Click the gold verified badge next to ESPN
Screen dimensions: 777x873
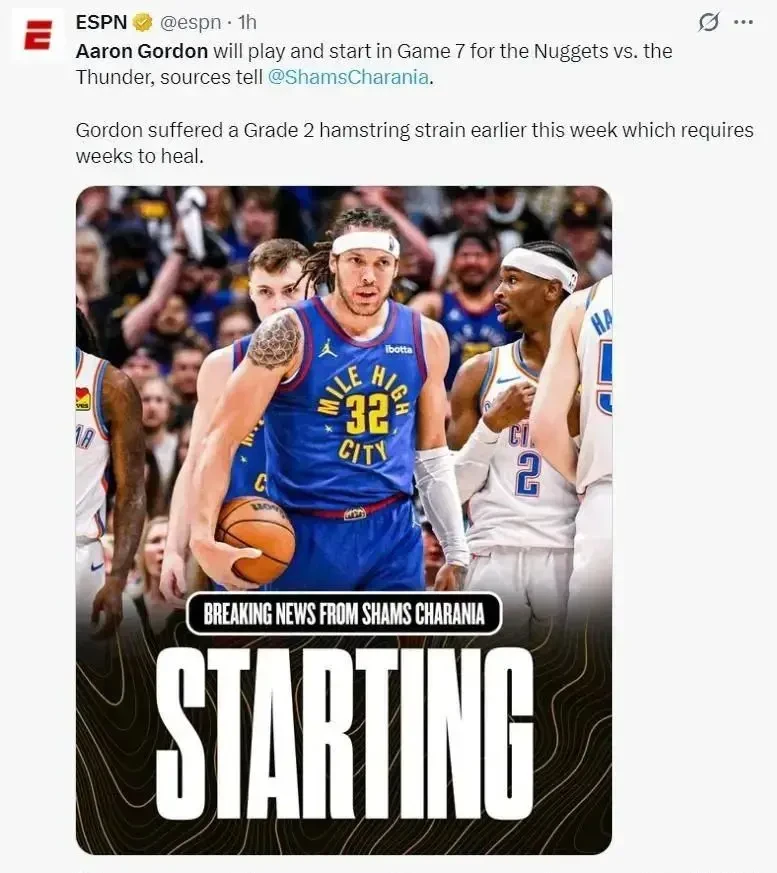pyautogui.click(x=143, y=23)
